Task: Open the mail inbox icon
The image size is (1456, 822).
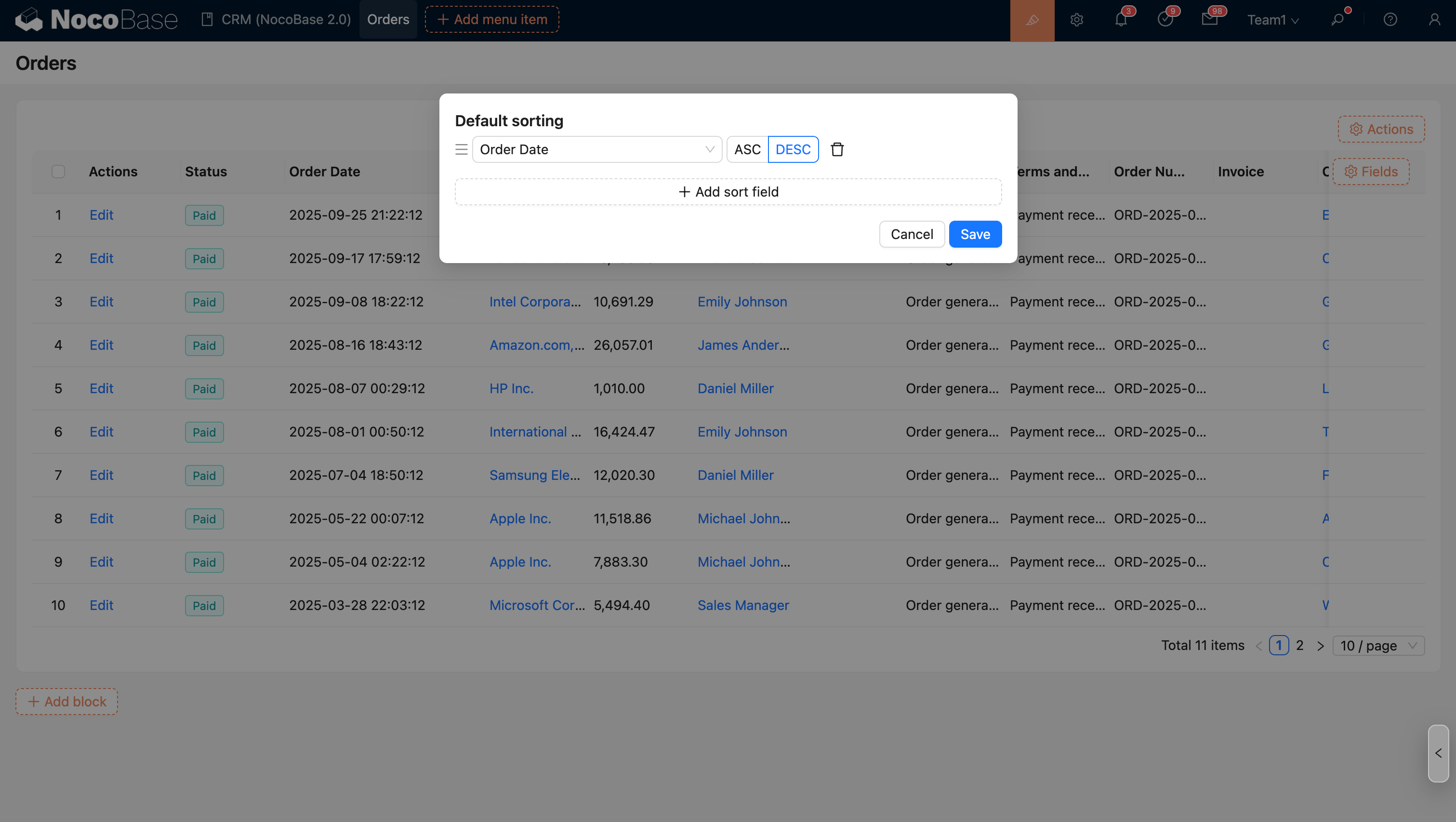Action: [x=1209, y=20]
